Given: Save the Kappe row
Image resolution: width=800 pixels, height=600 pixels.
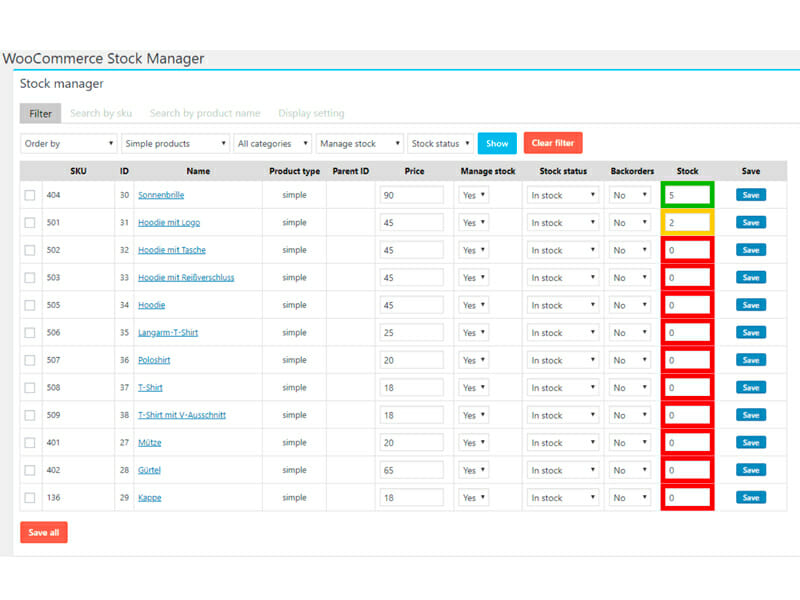Looking at the screenshot, I should (x=751, y=497).
